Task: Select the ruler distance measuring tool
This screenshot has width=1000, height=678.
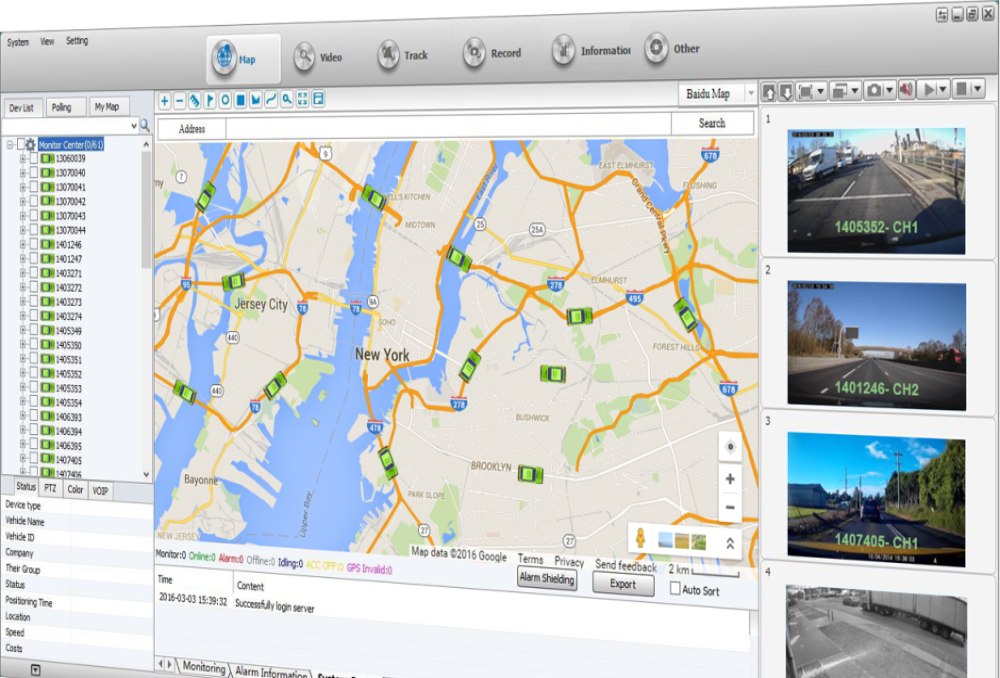Action: point(195,100)
